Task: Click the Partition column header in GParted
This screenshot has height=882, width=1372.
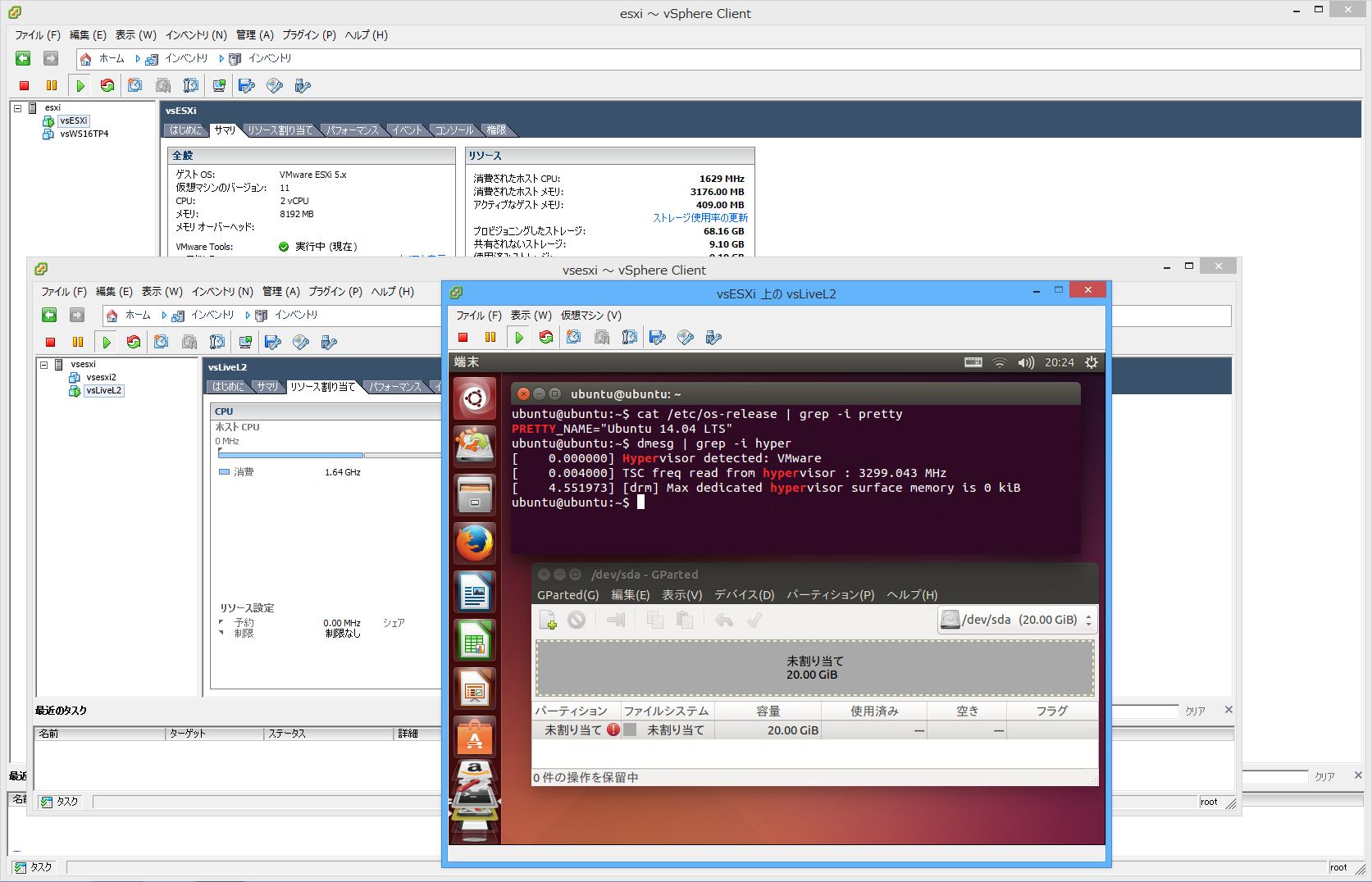Action: tap(576, 712)
